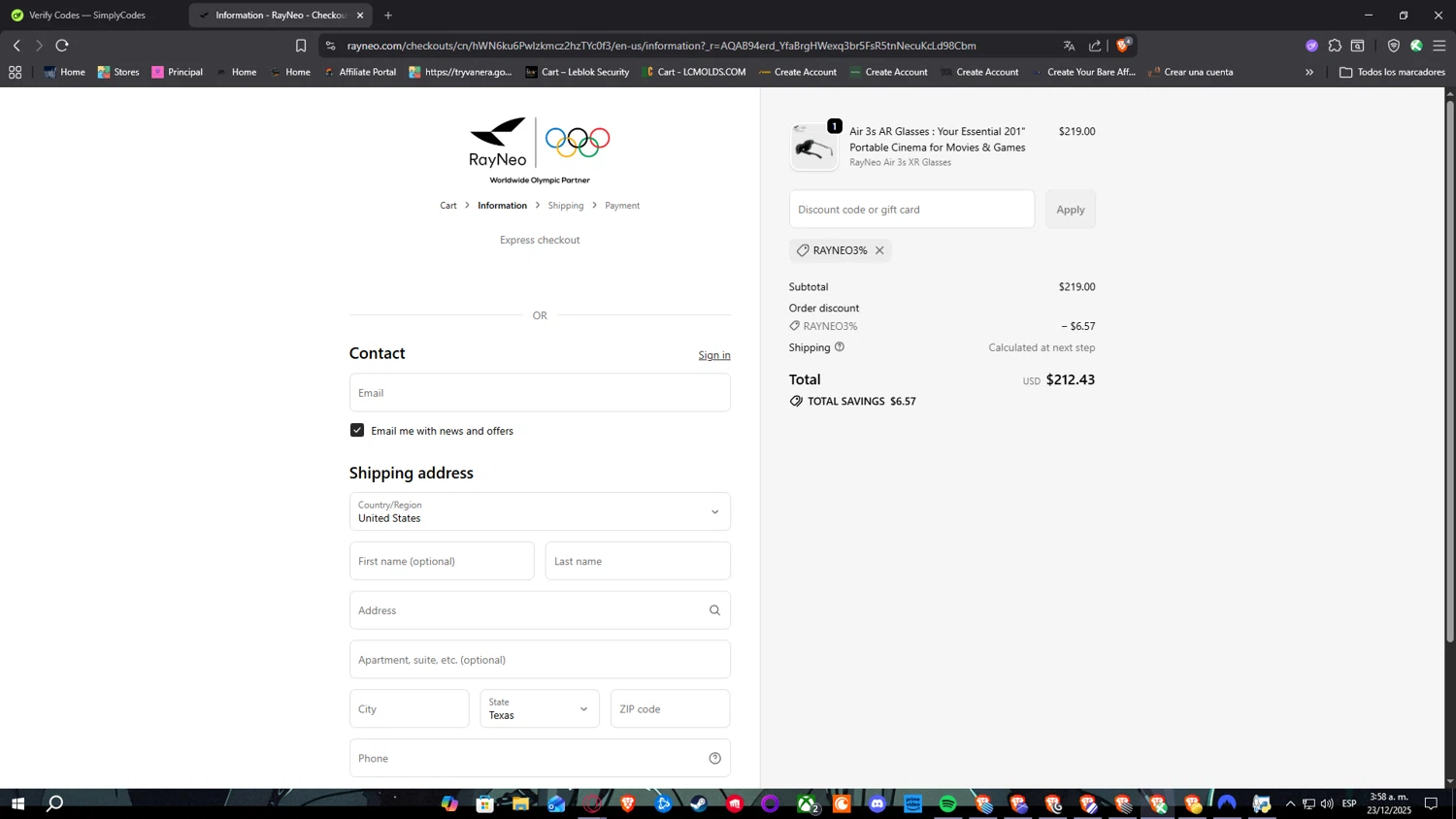Open the Xbox app in taskbar
Image resolution: width=1456 pixels, height=819 pixels.
pos(807,803)
